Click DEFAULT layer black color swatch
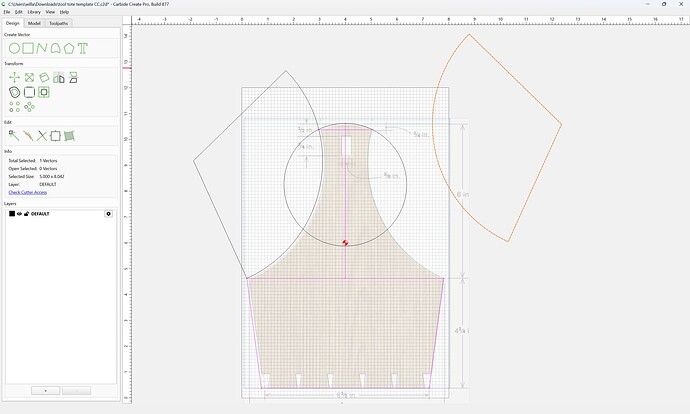Screen dimensions: 690x414 click(12, 214)
